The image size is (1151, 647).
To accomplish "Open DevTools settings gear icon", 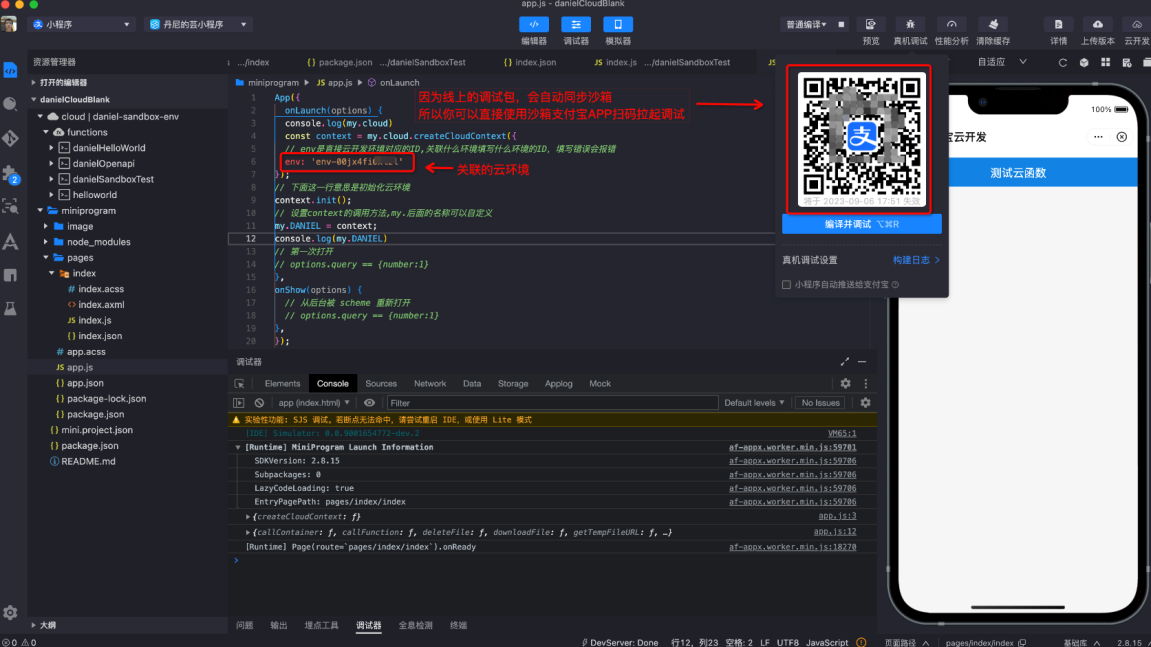I will pos(846,383).
